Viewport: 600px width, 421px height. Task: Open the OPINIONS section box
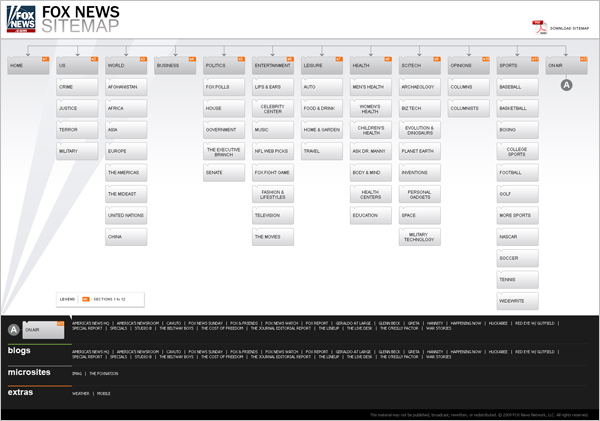coord(469,65)
